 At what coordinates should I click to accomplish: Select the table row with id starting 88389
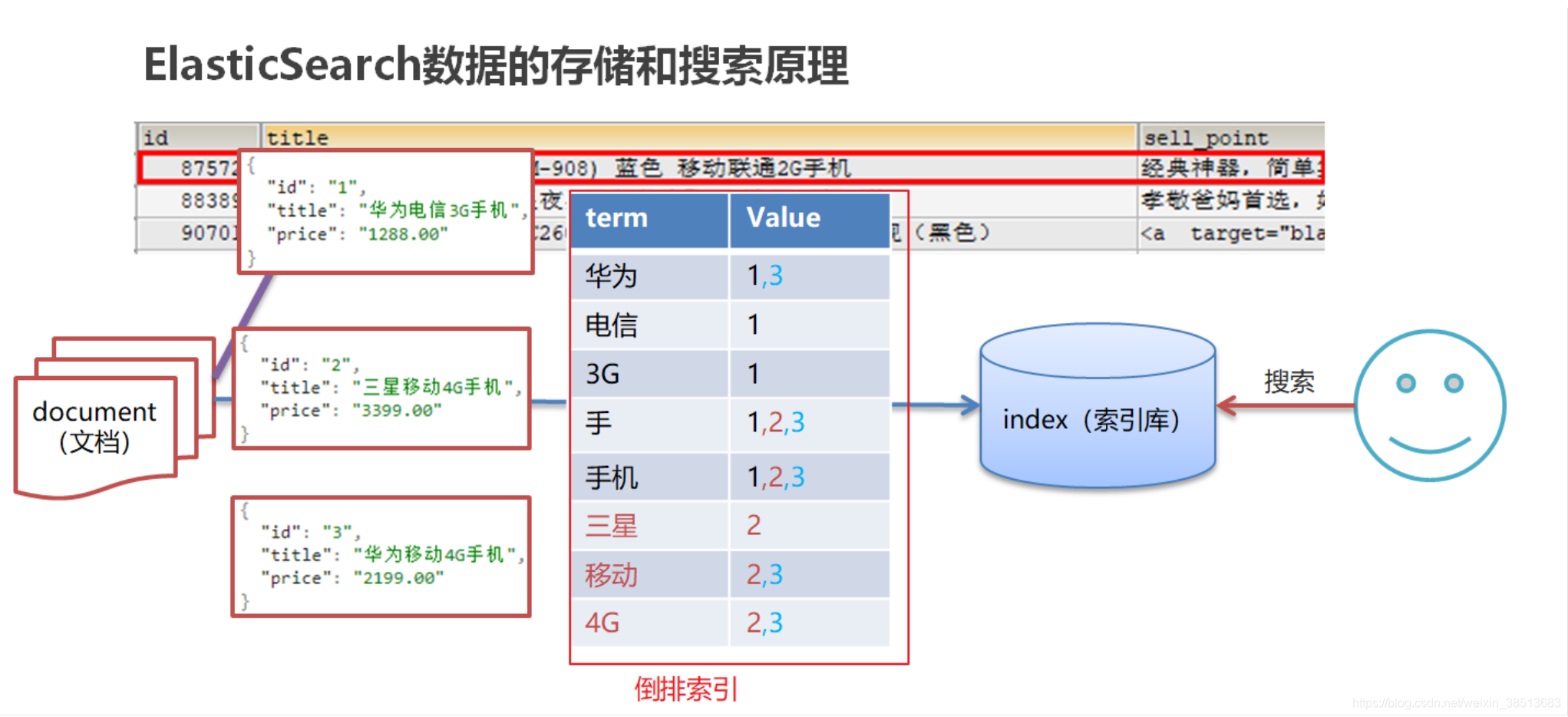point(731,201)
